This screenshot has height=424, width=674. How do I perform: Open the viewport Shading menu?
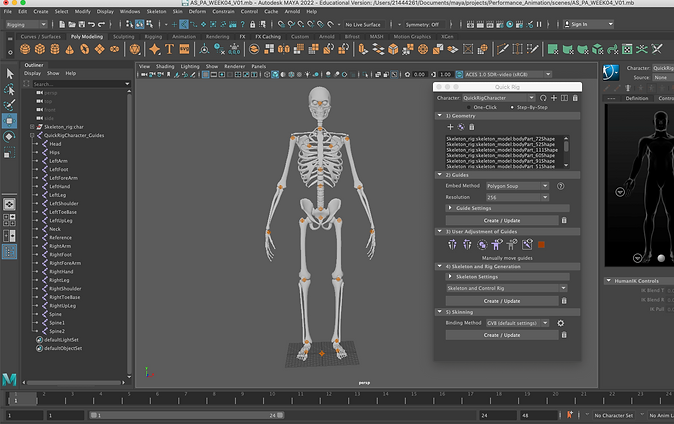(x=165, y=67)
